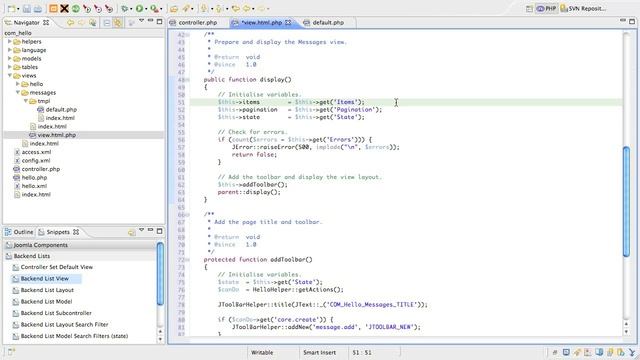Click the orange square toolbar icon
The height and width of the screenshot is (360, 640).
53,8
